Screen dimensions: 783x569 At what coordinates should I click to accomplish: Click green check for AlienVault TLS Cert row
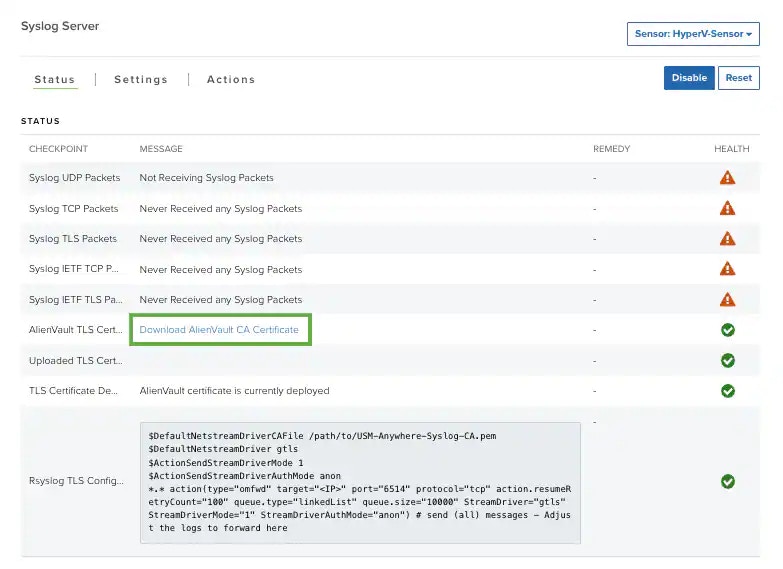tap(728, 330)
